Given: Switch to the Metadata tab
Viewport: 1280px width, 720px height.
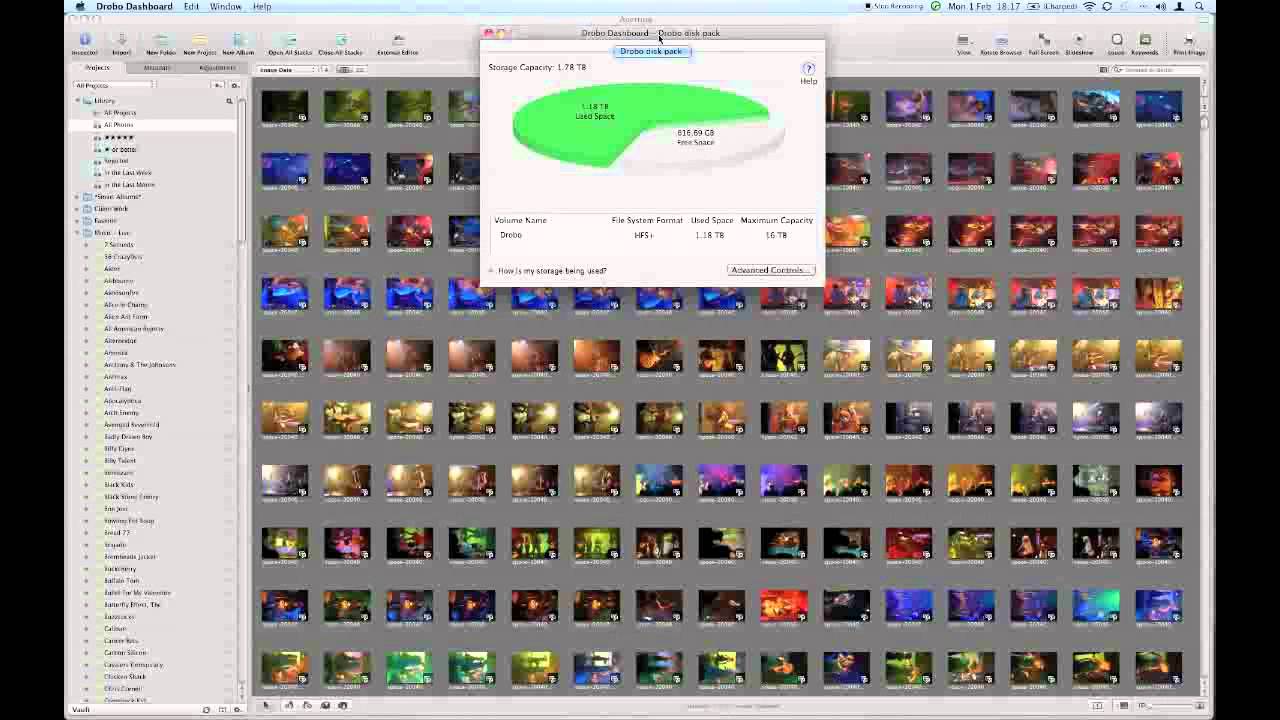Looking at the screenshot, I should [157, 68].
